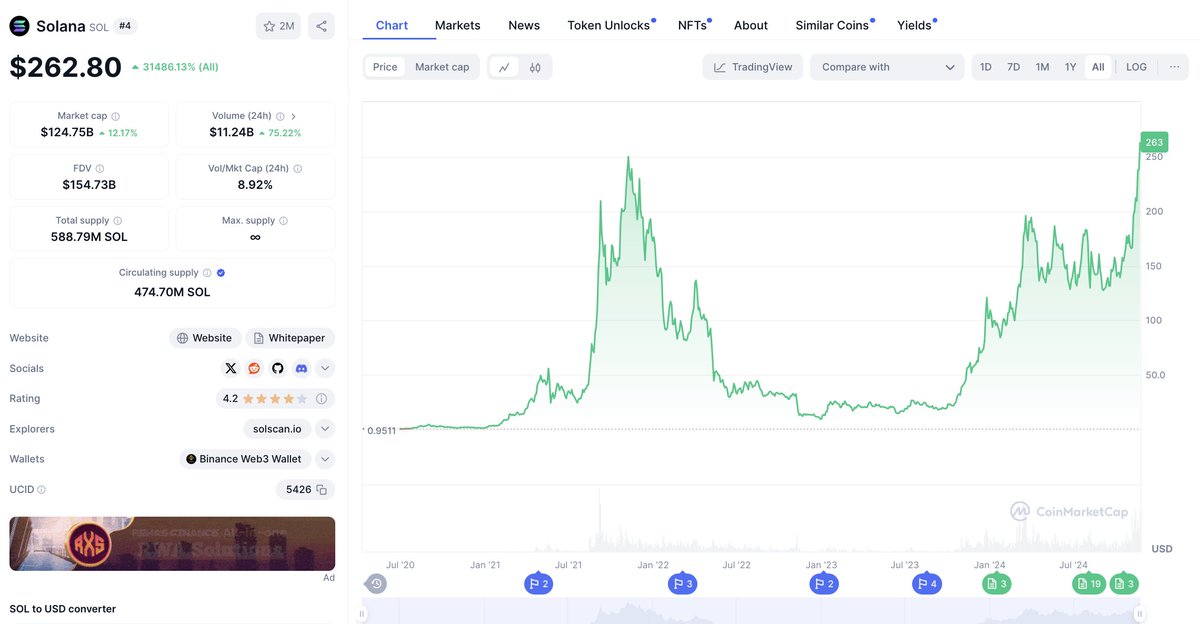Open the TradingView chart button
Image resolution: width=1200 pixels, height=624 pixels.
753,67
